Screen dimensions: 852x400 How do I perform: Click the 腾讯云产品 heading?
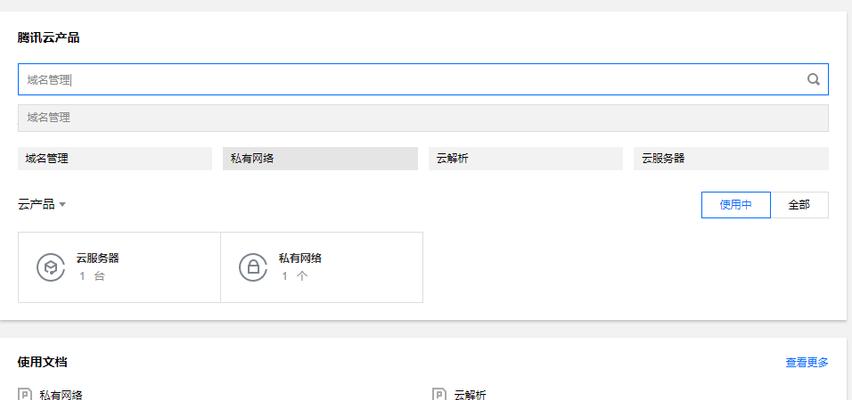tap(48, 38)
